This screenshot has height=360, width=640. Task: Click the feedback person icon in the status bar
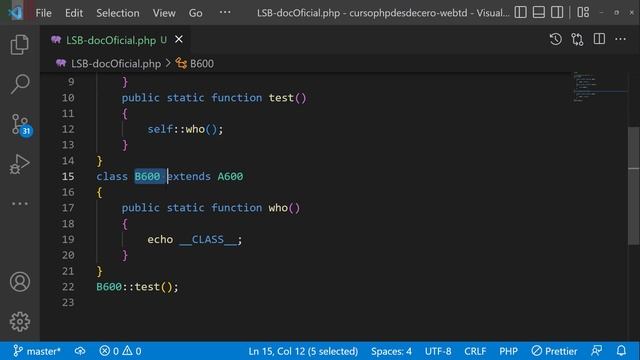597,351
